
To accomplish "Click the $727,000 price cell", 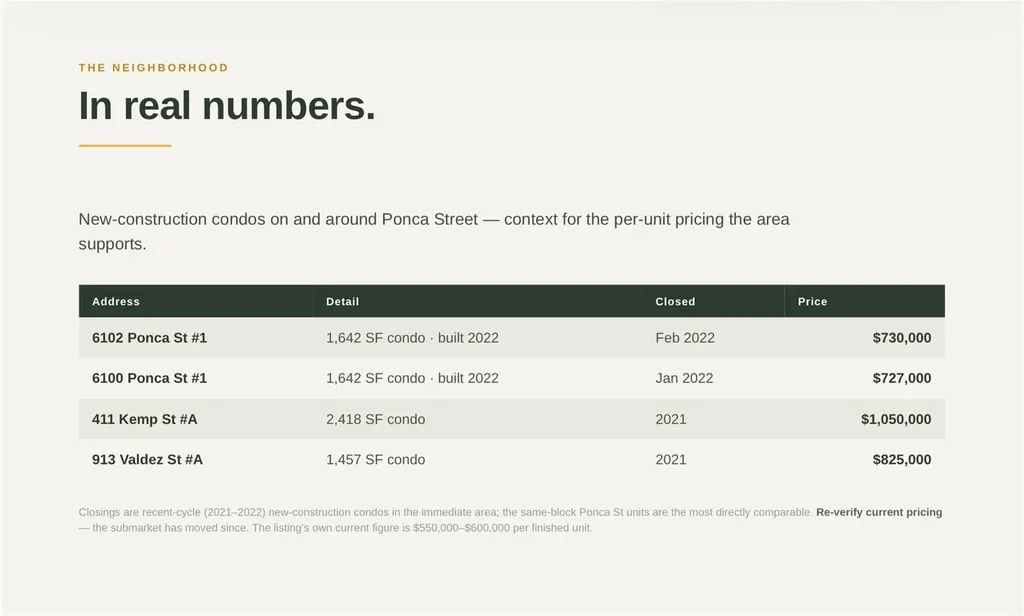I will (x=902, y=378).
